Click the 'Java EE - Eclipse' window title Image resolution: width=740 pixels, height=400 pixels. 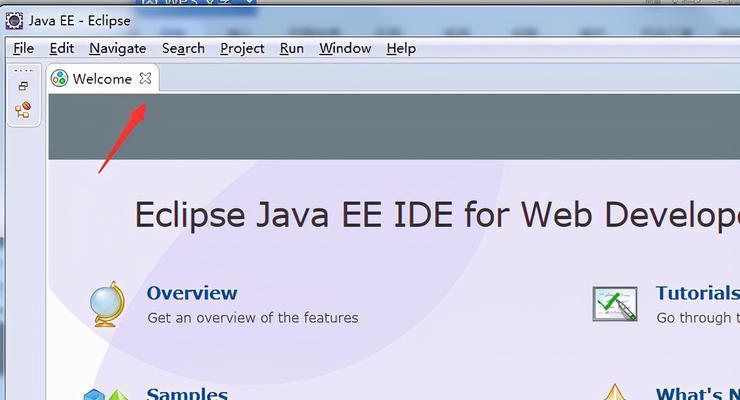coord(79,21)
